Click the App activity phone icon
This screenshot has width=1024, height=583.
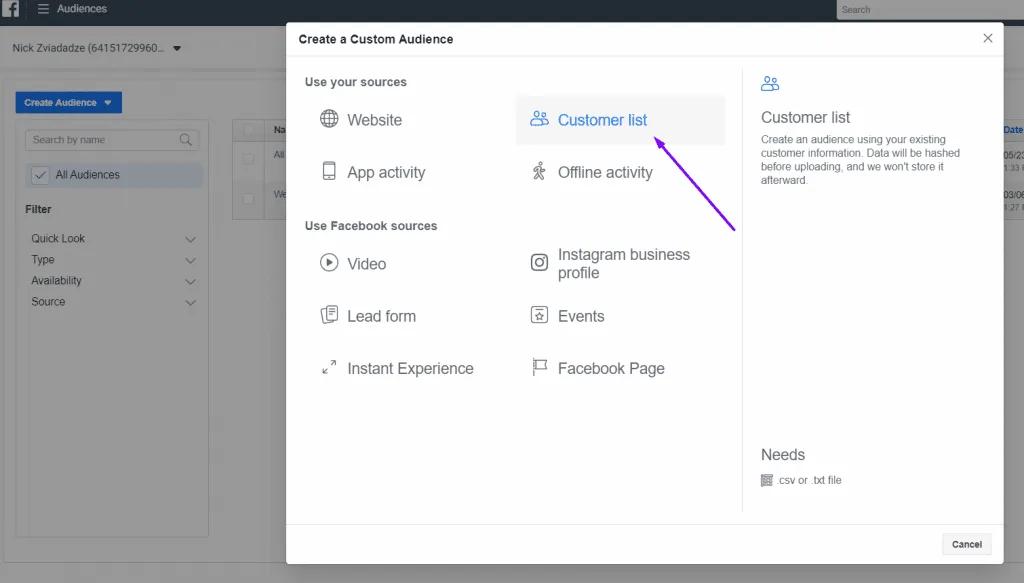329,171
